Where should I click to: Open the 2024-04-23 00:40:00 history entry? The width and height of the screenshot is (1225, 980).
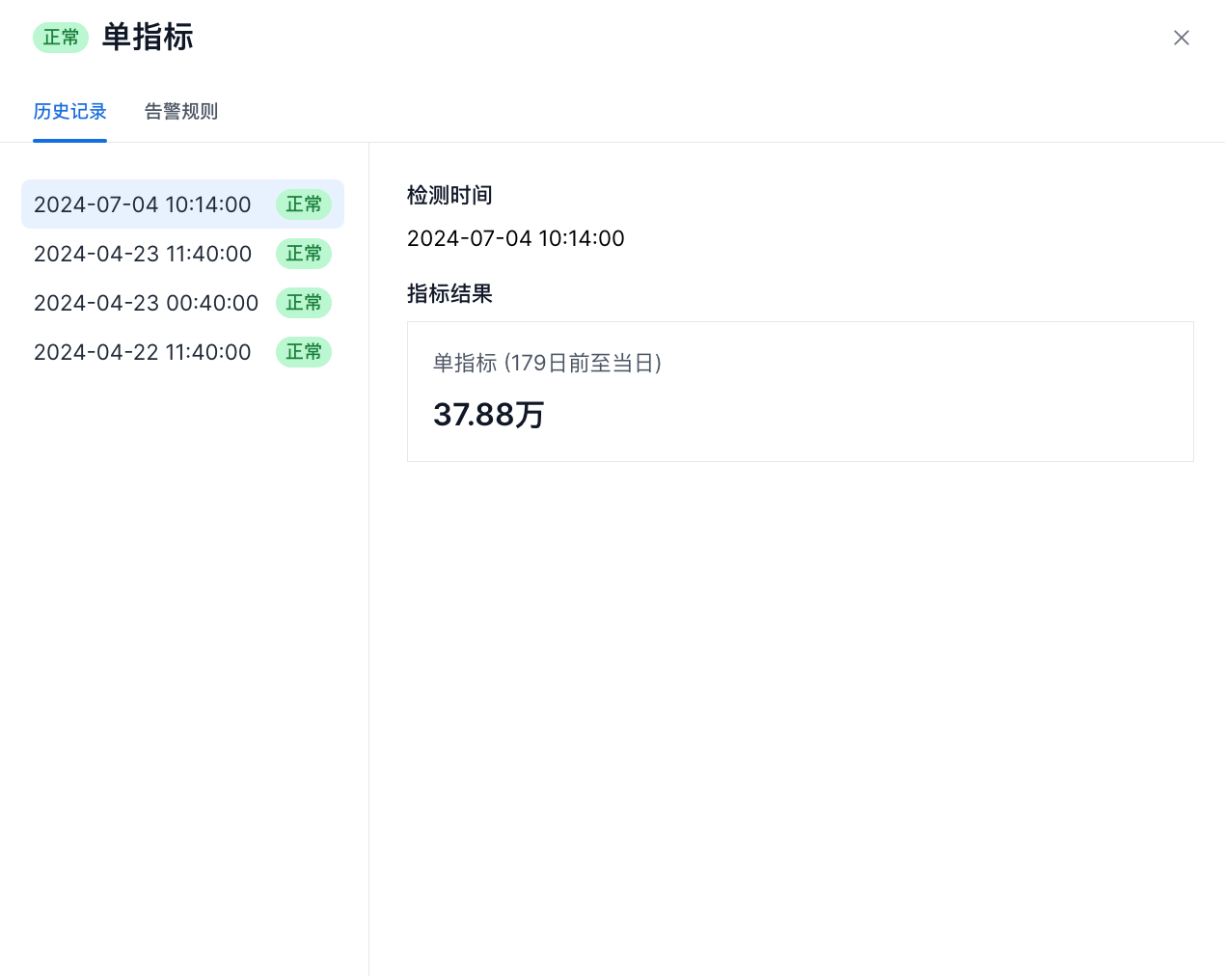coord(146,303)
